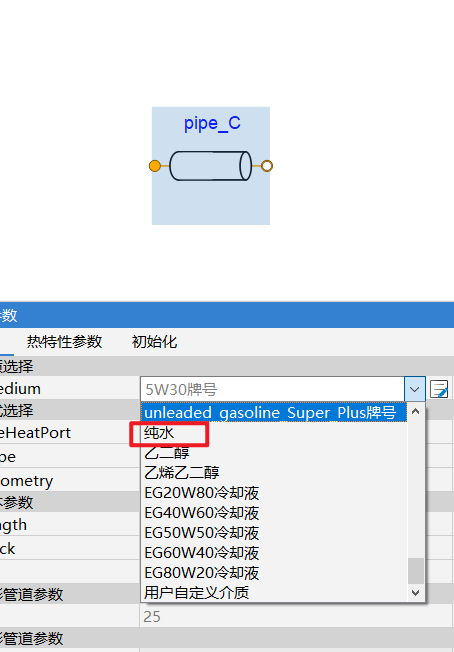This screenshot has height=652, width=454.
Task: Click the pipe_C label text
Action: tap(212, 123)
